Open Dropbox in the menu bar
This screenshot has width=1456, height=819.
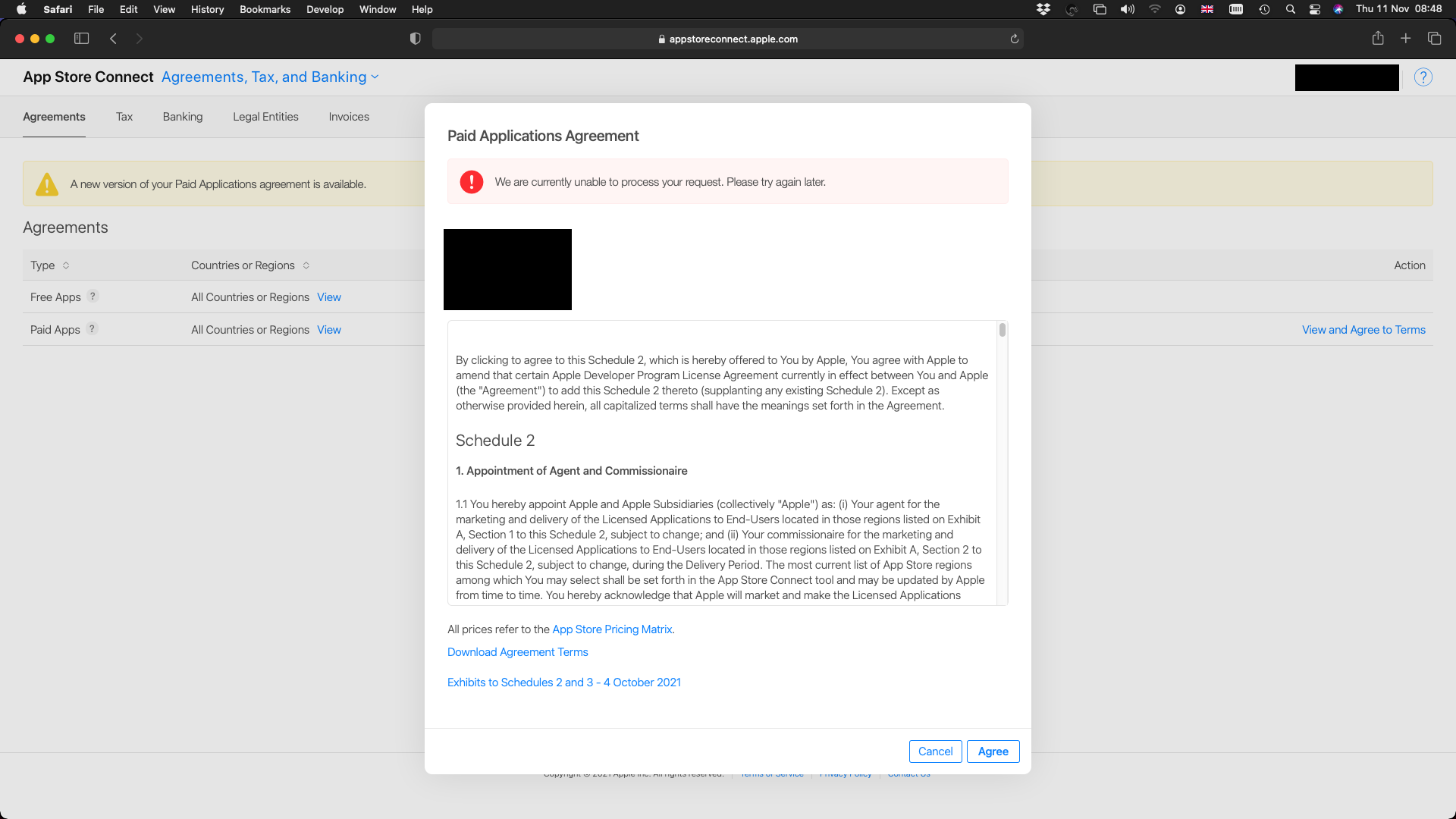tap(1043, 9)
